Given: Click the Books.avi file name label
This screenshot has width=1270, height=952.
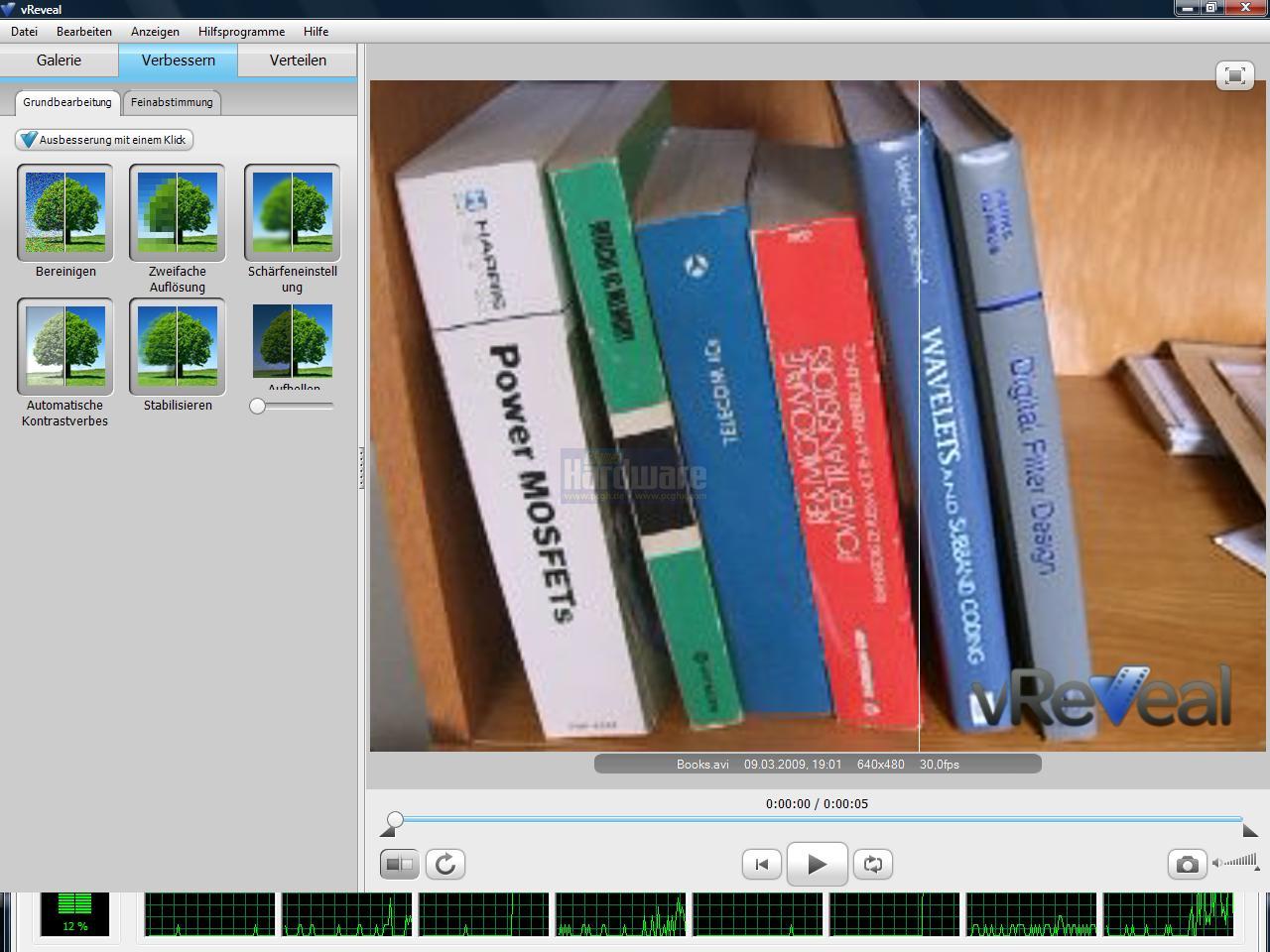Looking at the screenshot, I should pyautogui.click(x=702, y=765).
